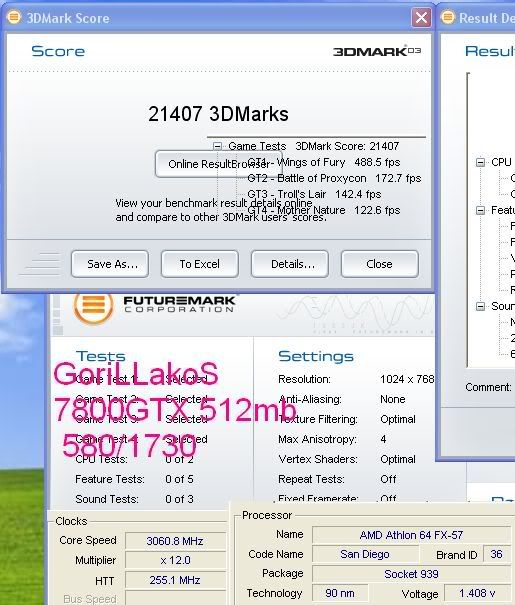This screenshot has height=605, width=515.
Task: Close the 3DMark Score window with X
Action: [421, 18]
